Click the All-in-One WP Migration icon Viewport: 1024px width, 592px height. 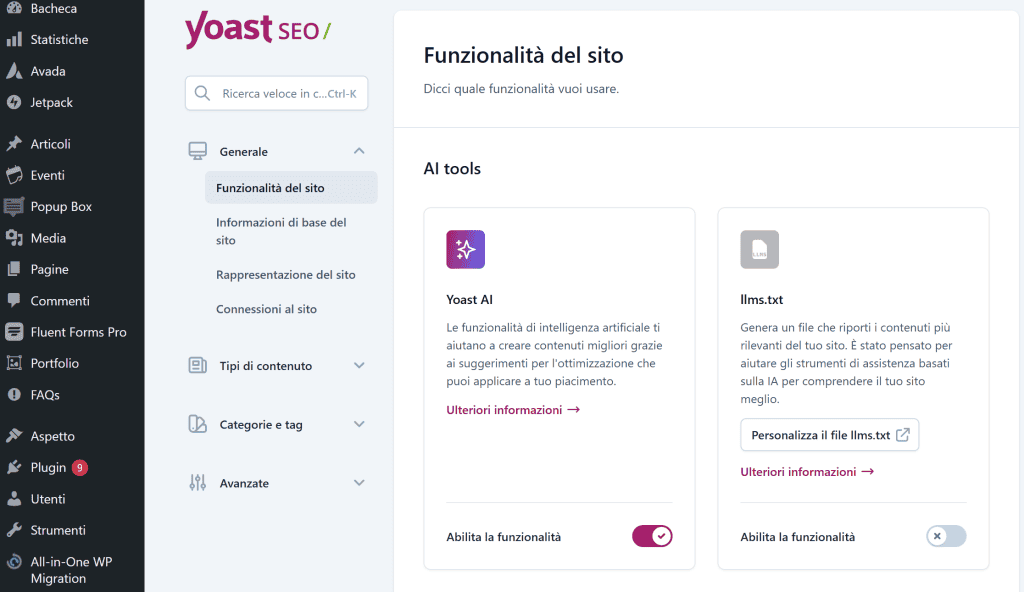tap(14, 562)
